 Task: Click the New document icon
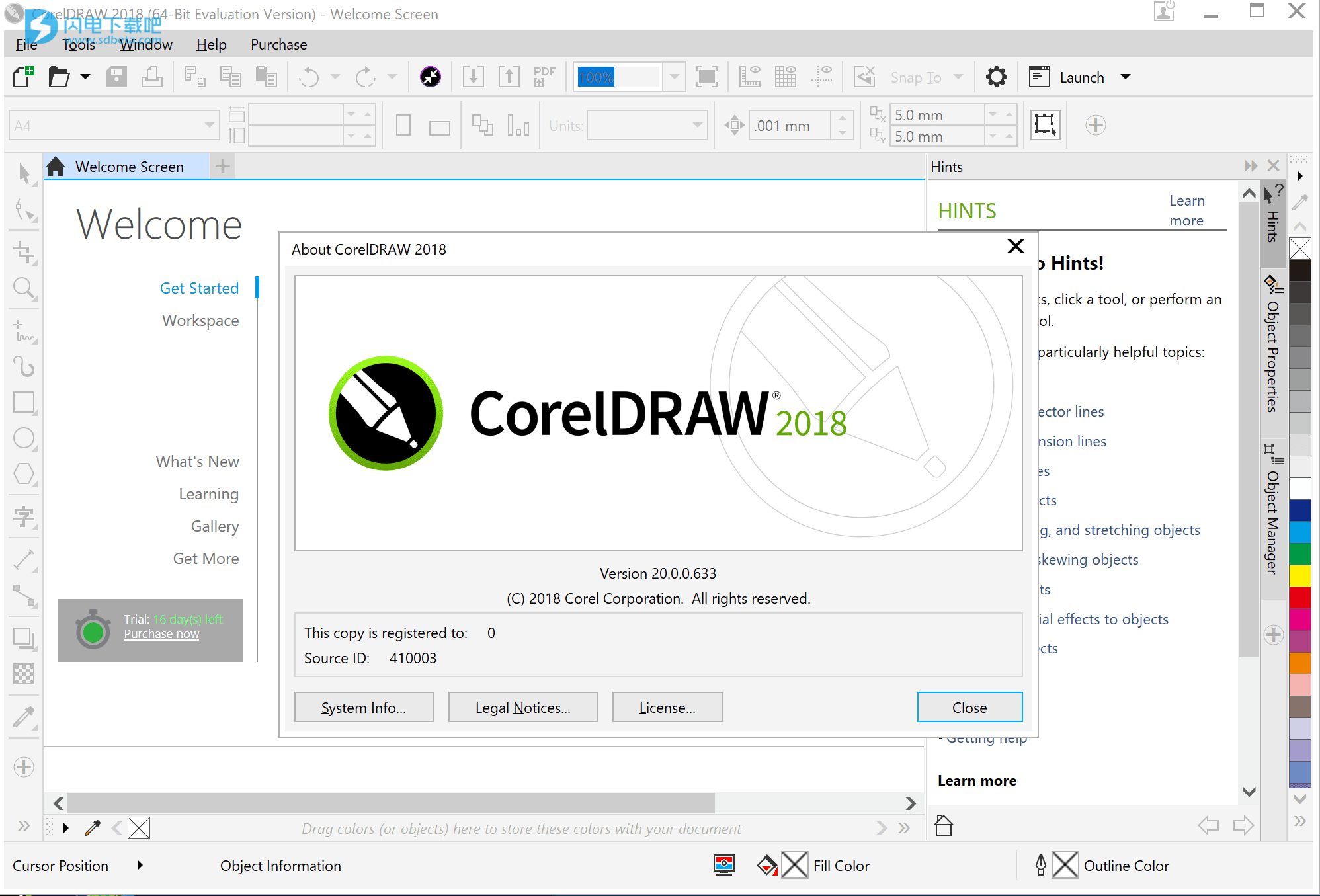24,77
